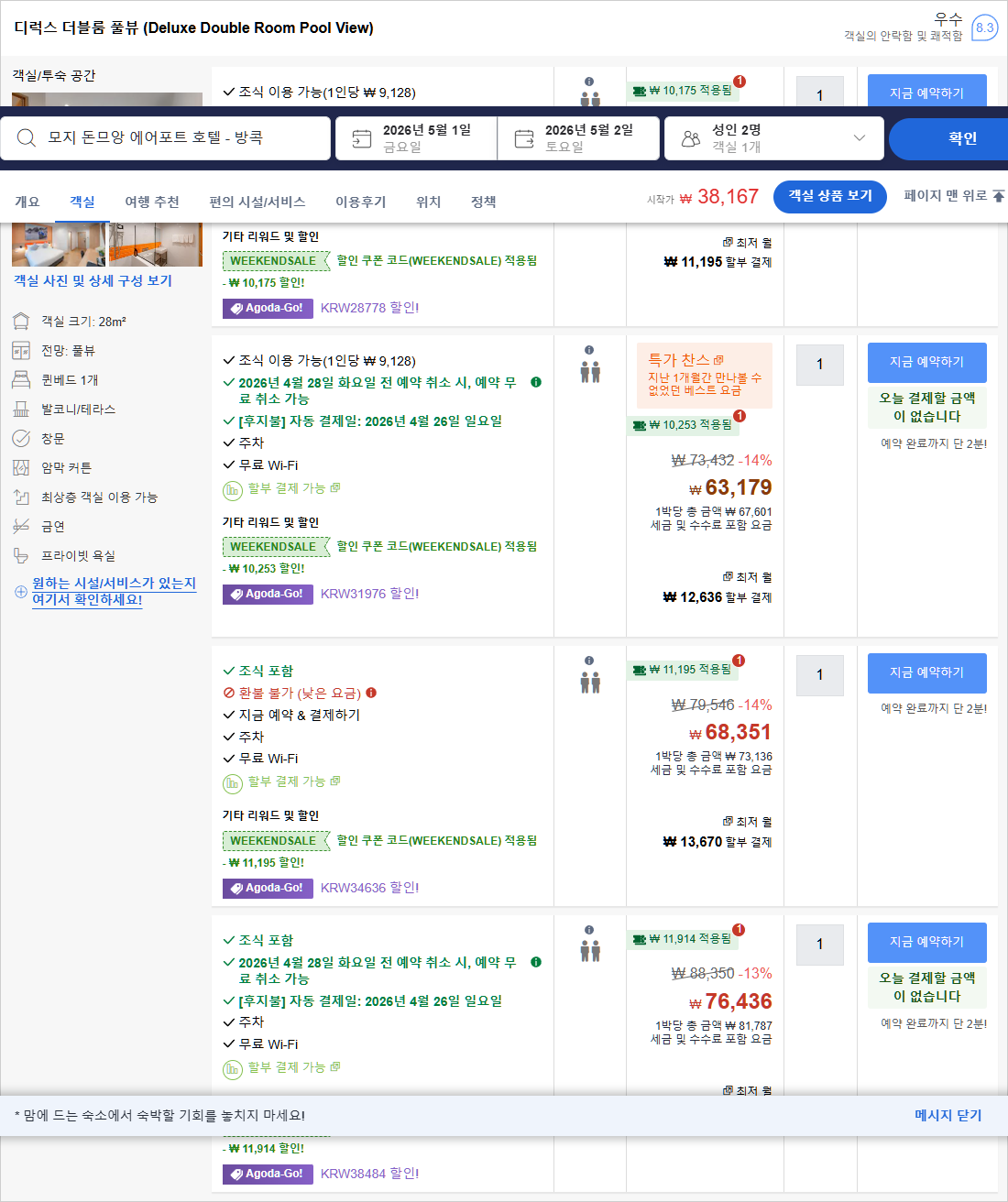Open the bathroom photo thumbnail
This screenshot has width=1008, height=1202.
pos(156,245)
